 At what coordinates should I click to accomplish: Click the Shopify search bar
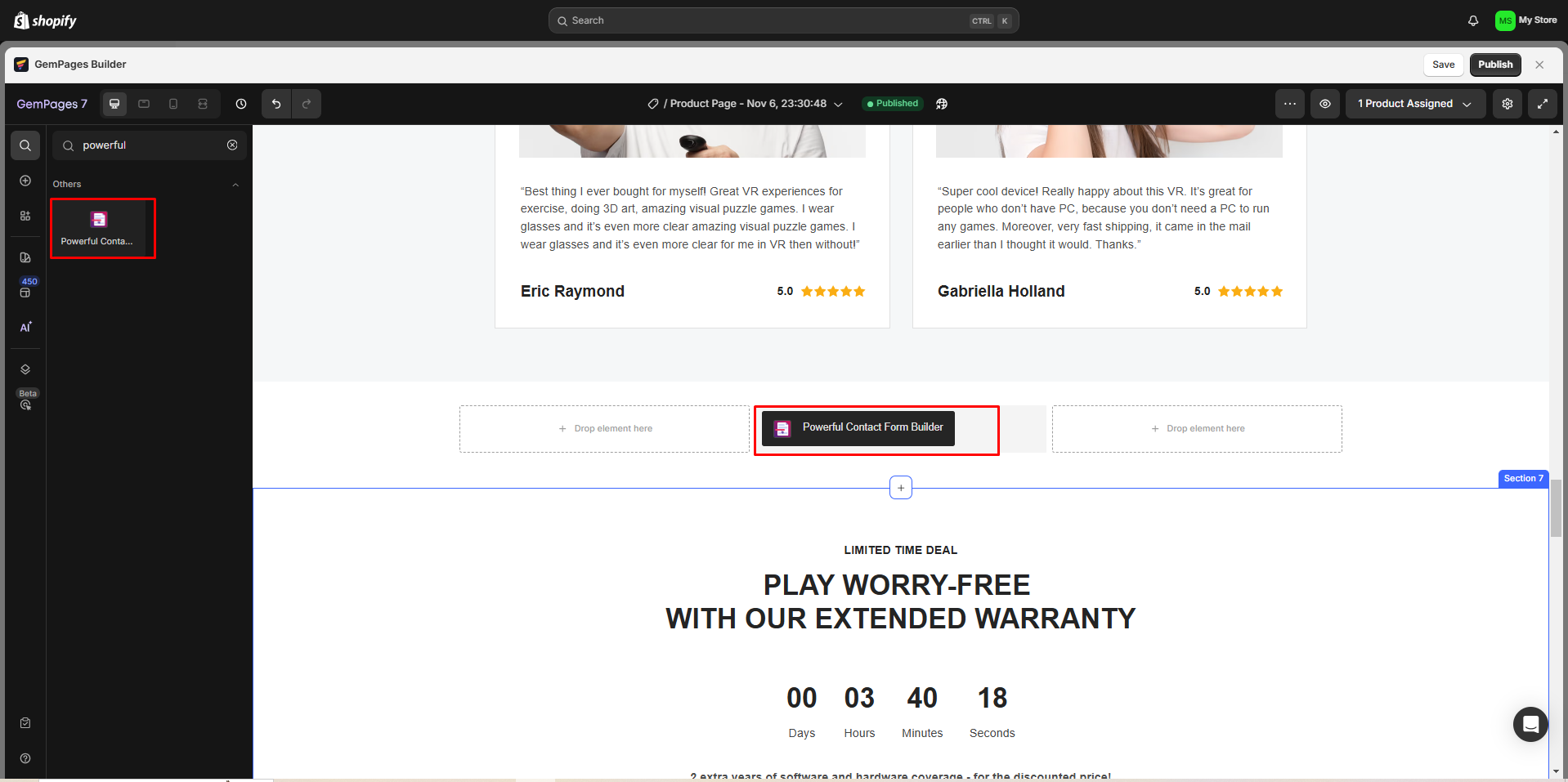click(x=783, y=20)
